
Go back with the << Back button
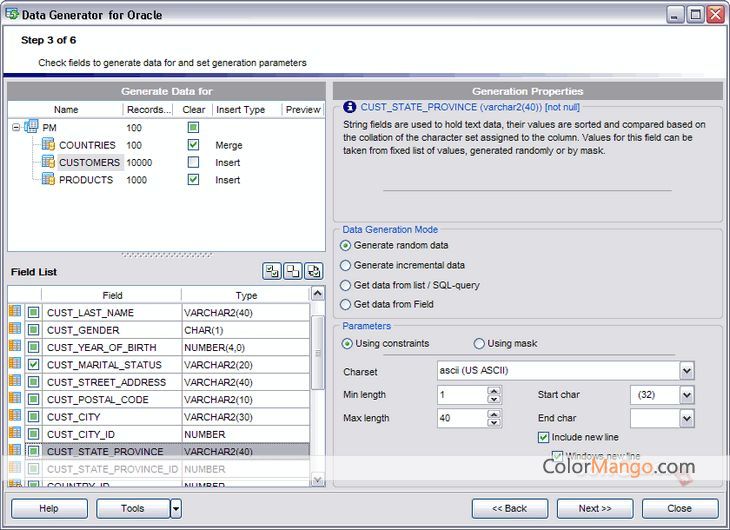point(510,509)
